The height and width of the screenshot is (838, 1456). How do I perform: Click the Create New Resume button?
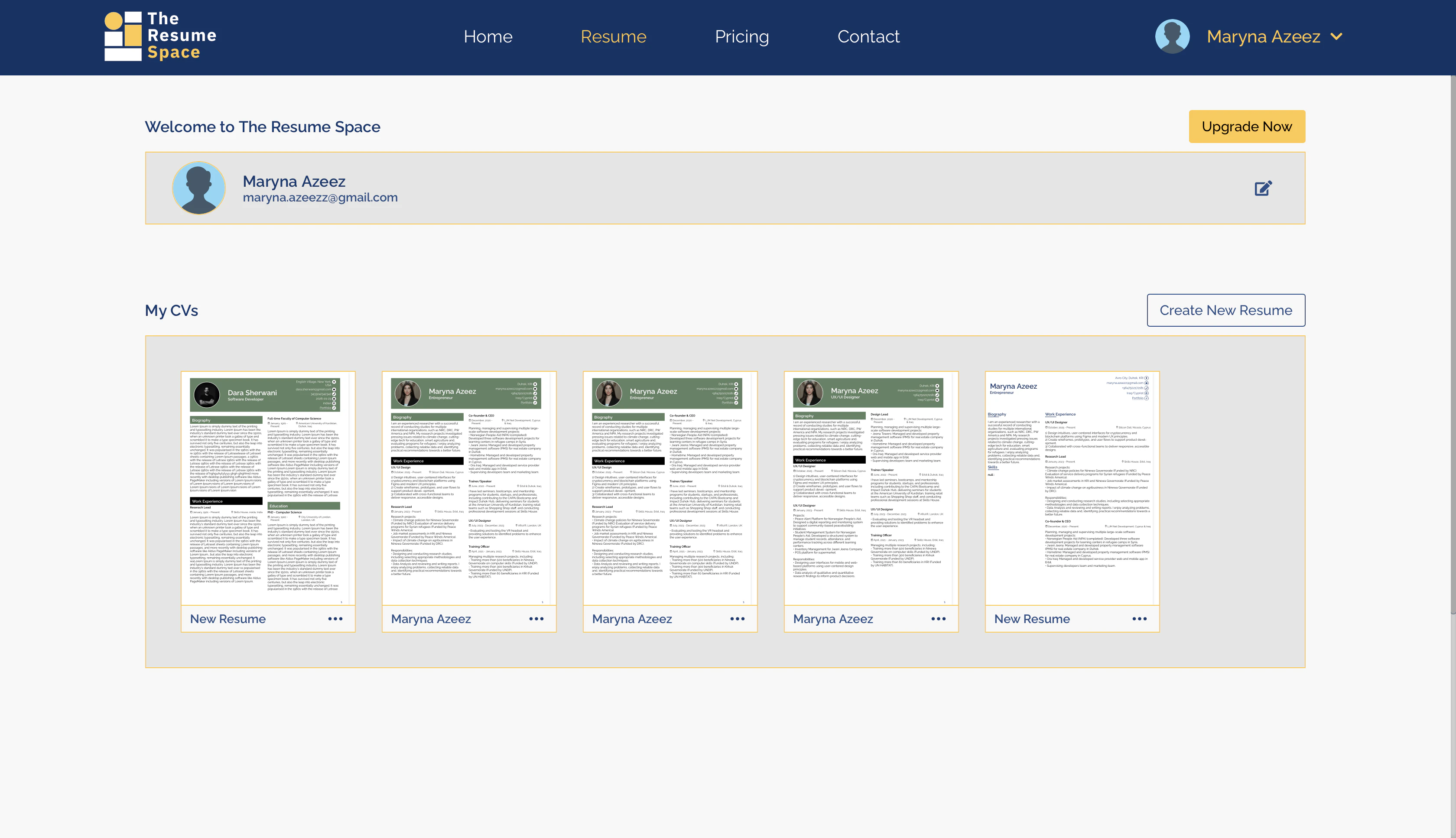click(x=1226, y=310)
